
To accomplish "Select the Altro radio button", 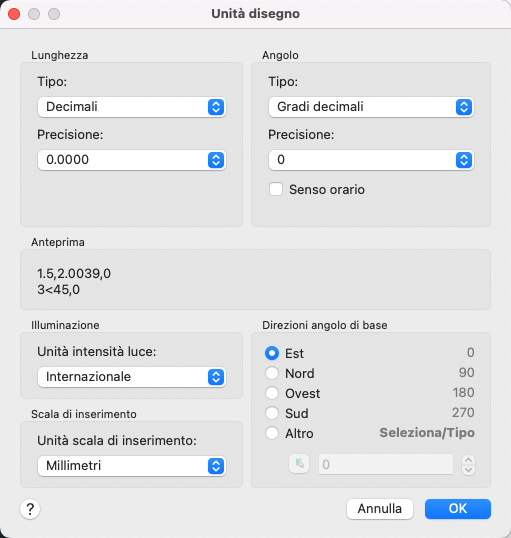I will tap(272, 433).
